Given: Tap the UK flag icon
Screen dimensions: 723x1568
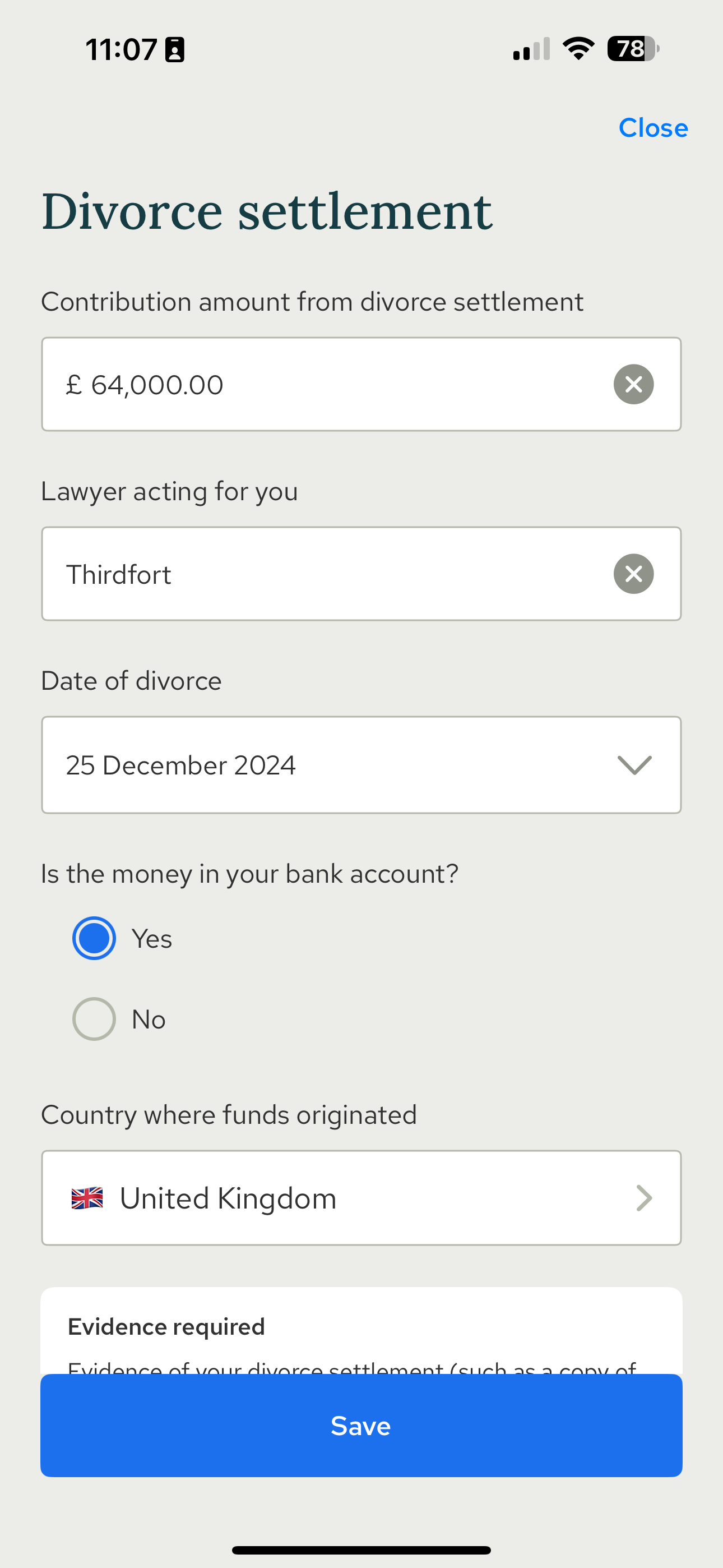Looking at the screenshot, I should pyautogui.click(x=87, y=1198).
